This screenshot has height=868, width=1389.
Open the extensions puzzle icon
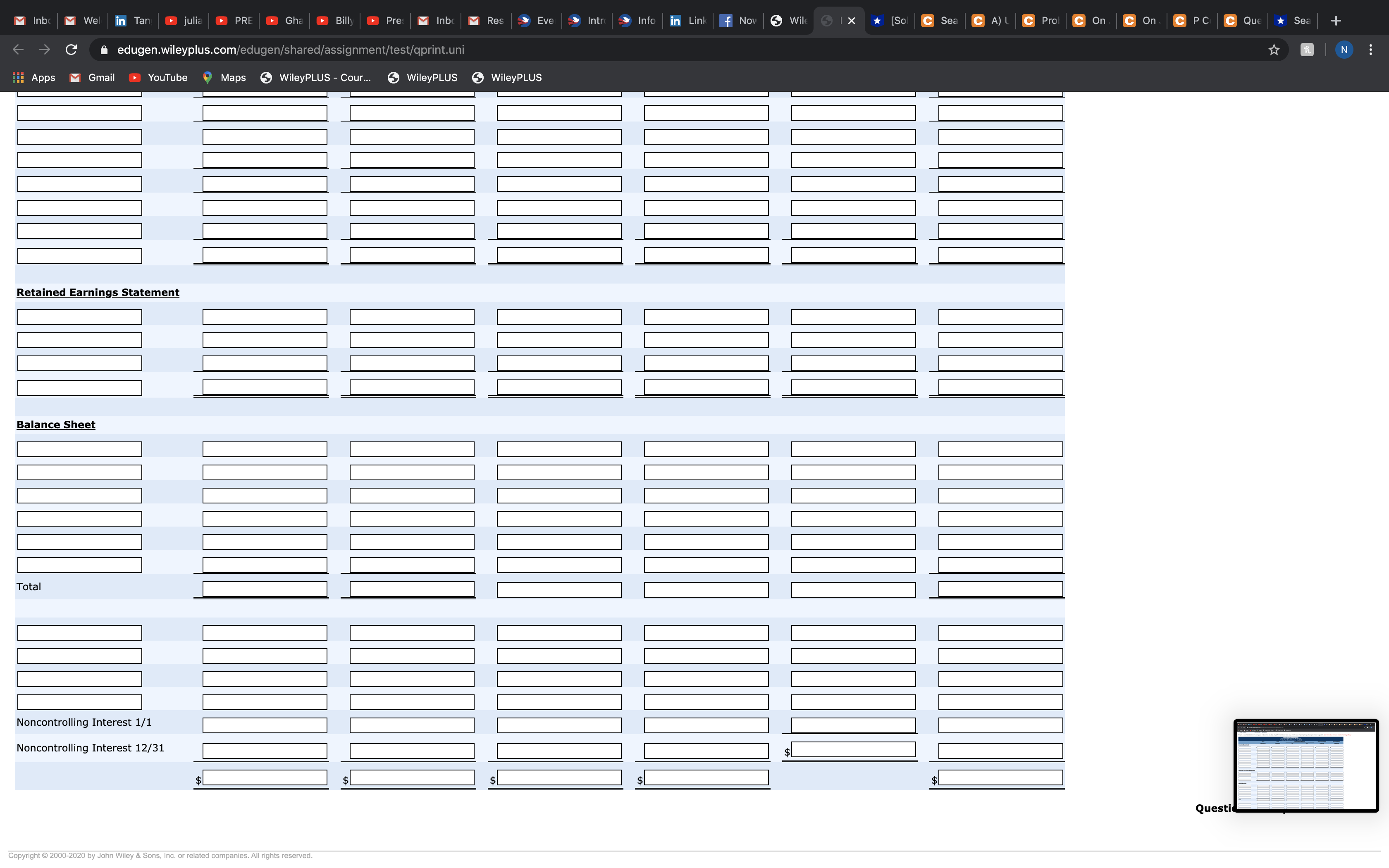point(1307,50)
